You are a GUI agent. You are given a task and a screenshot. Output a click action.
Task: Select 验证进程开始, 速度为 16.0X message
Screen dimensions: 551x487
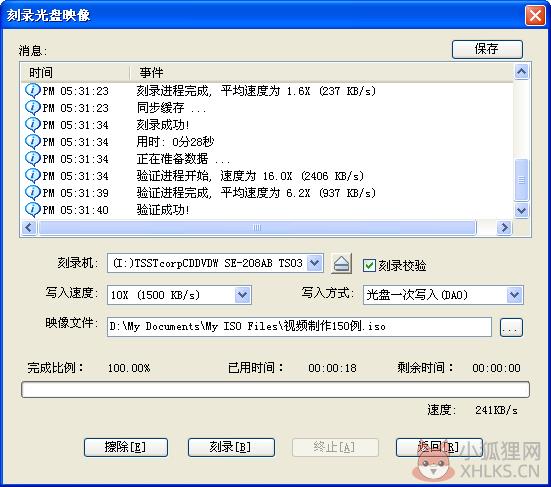pyautogui.click(x=250, y=176)
